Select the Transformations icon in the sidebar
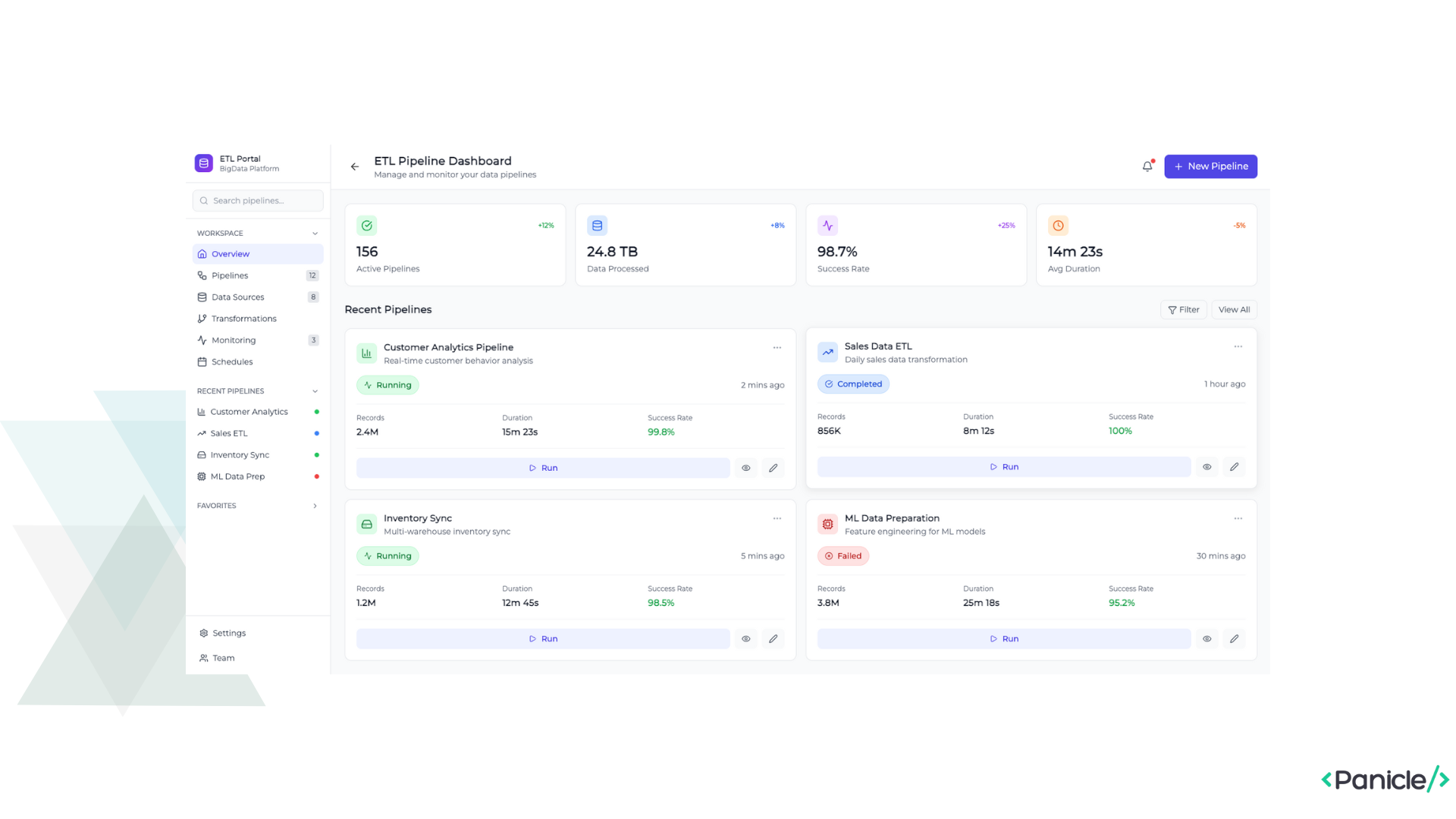The width and height of the screenshot is (1456, 819). (202, 318)
